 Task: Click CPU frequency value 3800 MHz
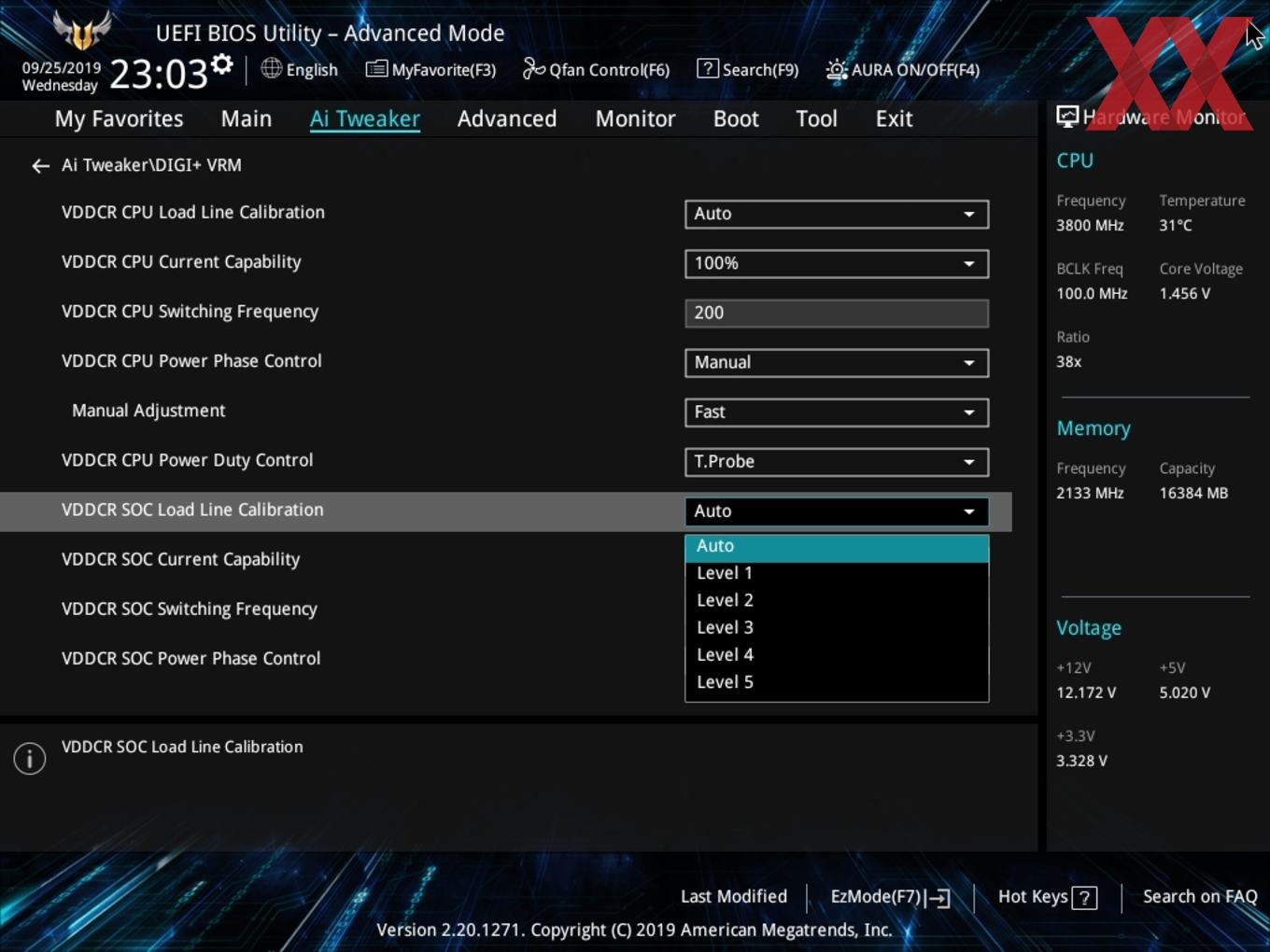tap(1090, 226)
